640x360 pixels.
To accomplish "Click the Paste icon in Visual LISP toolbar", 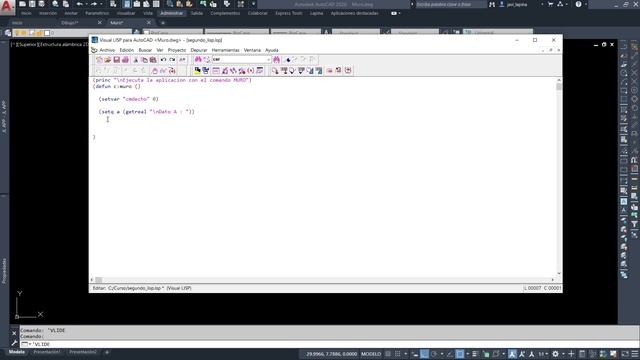I will pos(153,60).
